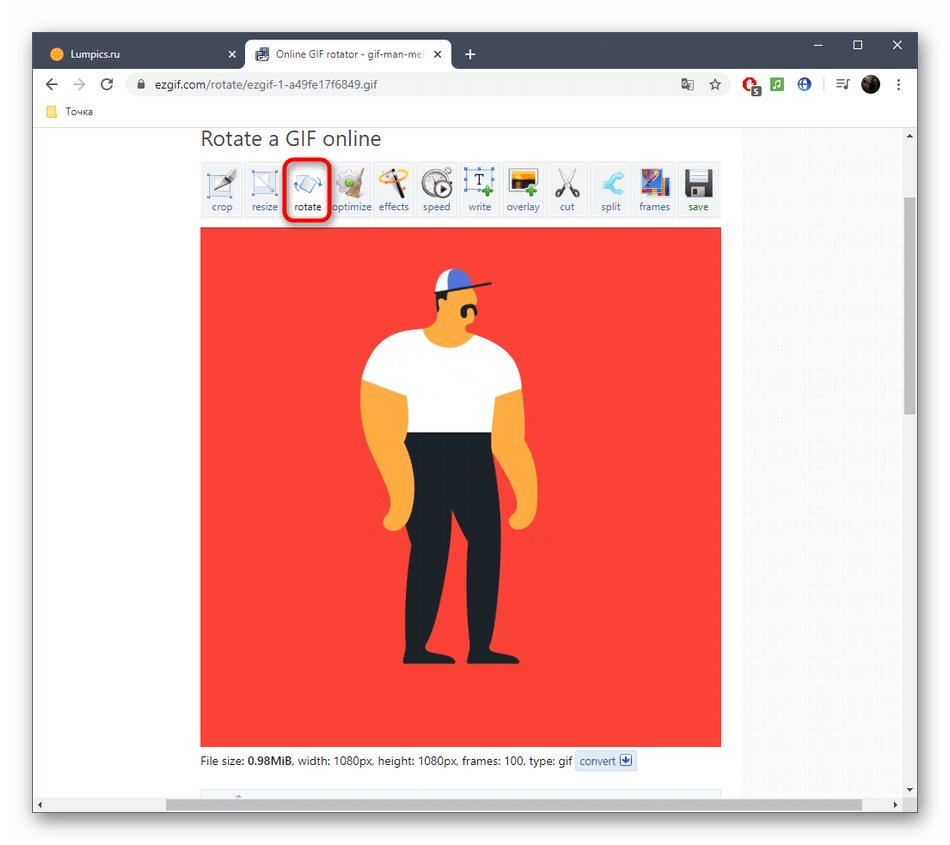
Task: View site security lock info
Action: 141,84
